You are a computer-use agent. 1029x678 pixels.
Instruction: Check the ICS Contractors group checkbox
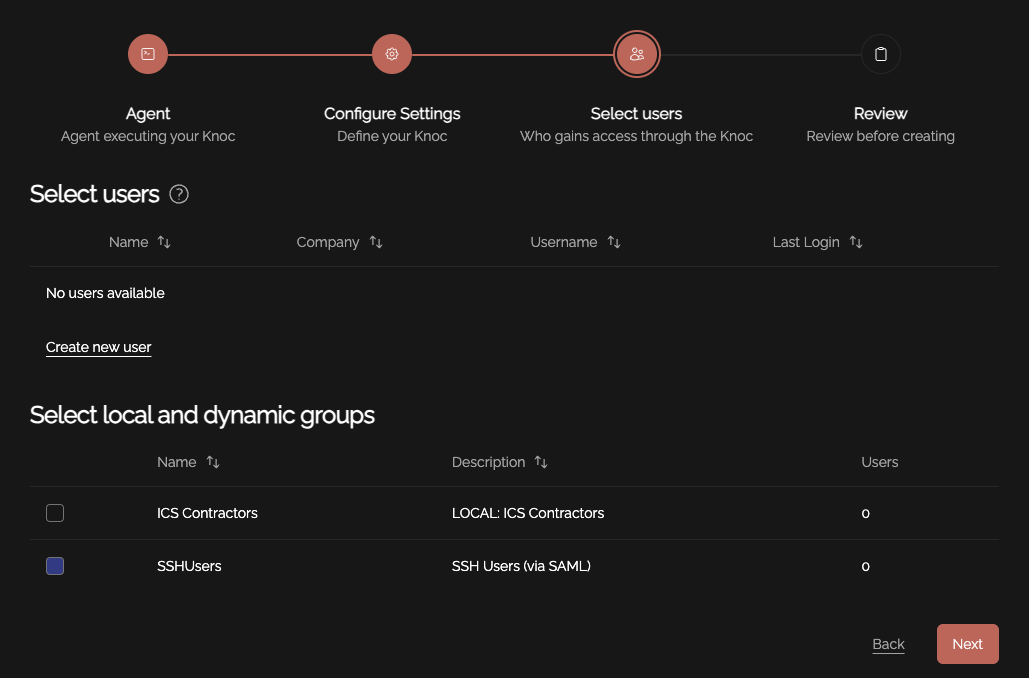coord(55,513)
